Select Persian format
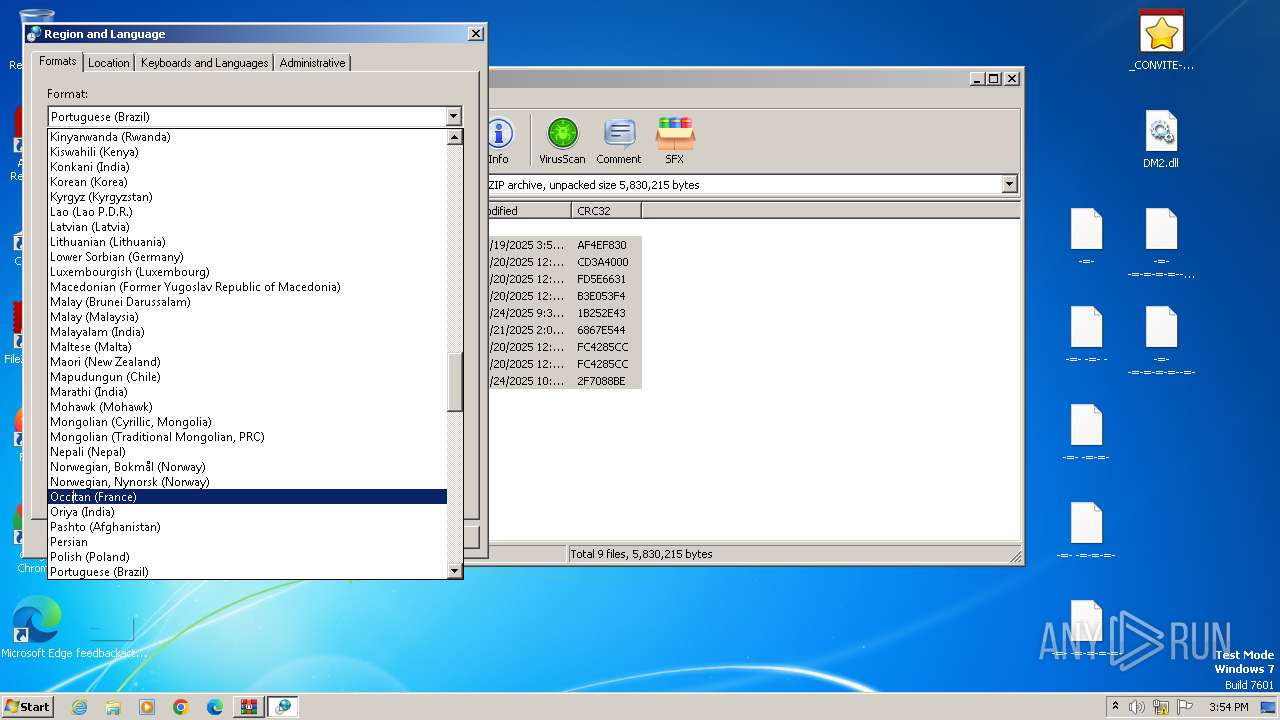 [x=247, y=542]
